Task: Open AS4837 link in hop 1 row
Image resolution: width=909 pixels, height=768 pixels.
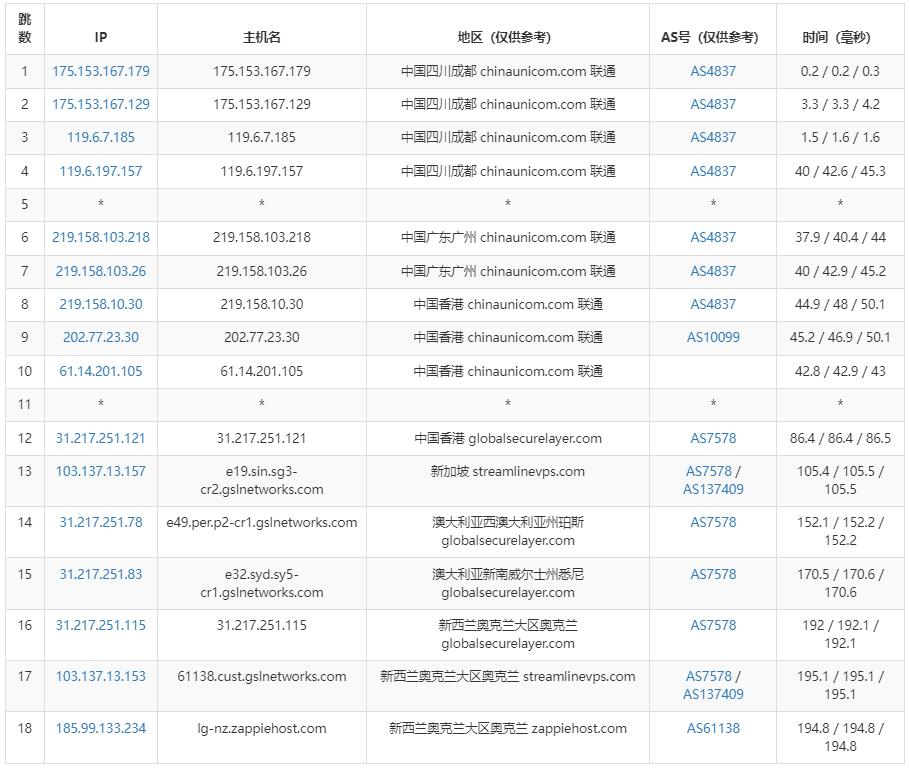Action: [713, 71]
